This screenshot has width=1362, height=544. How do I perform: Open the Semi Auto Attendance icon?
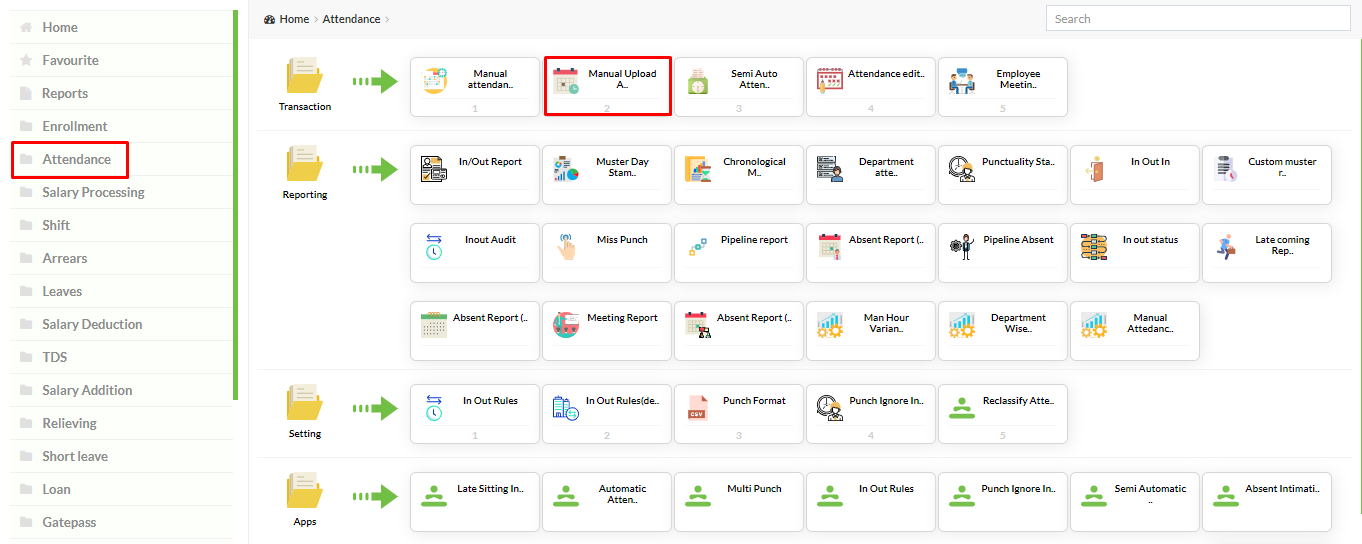[698, 81]
